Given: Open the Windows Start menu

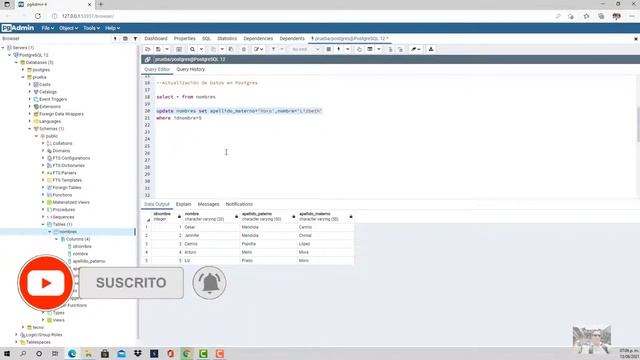Looking at the screenshot, I should coord(7,353).
